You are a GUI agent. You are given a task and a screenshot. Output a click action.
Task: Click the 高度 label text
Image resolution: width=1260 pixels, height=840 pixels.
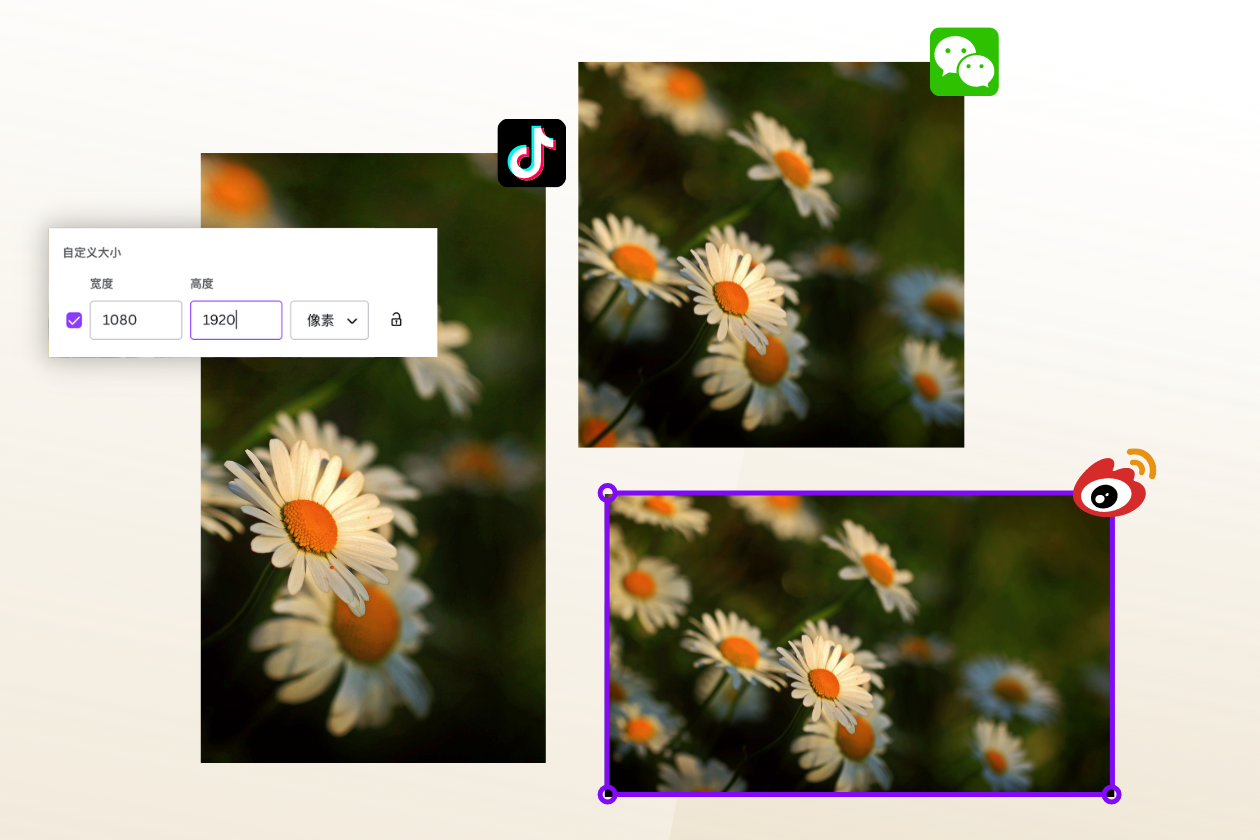point(201,284)
